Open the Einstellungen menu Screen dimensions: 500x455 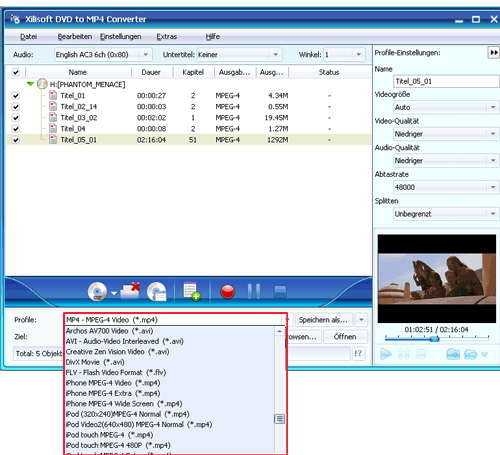(121, 36)
